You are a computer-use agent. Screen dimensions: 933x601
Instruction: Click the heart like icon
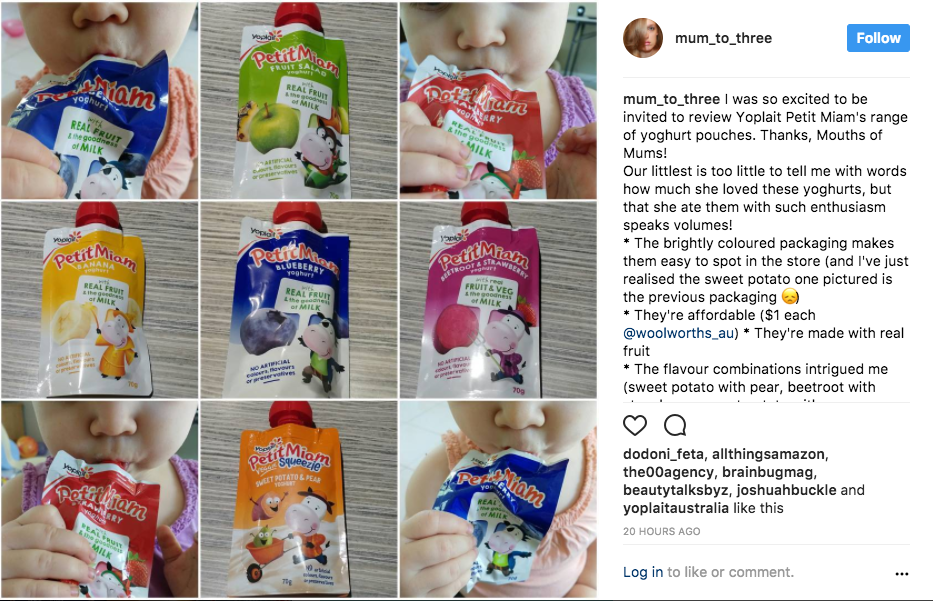point(635,425)
